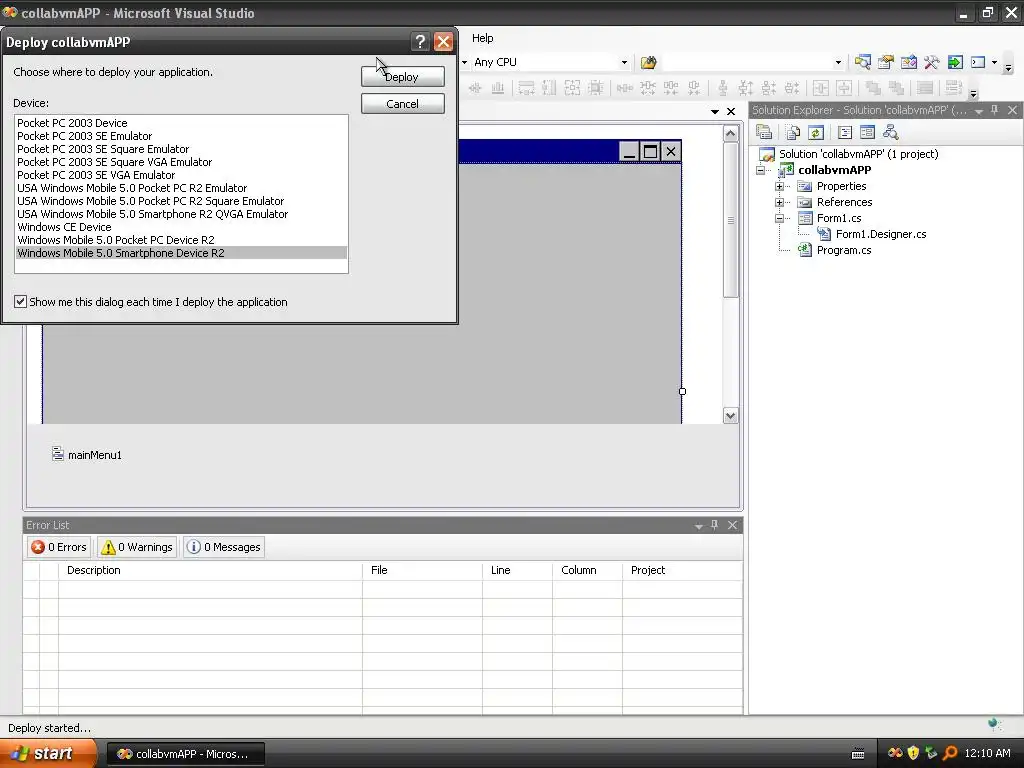Pin the Solution Explorer panel
This screenshot has height=768, width=1024.
coord(995,110)
